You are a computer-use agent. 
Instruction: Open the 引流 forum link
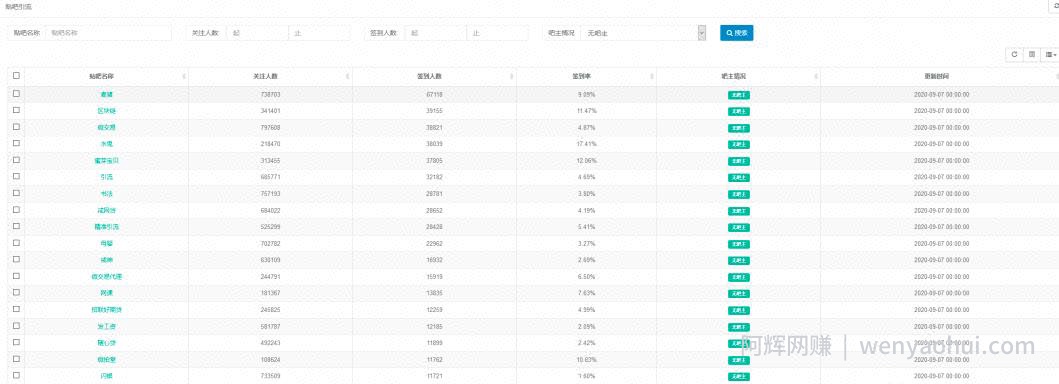(107, 177)
